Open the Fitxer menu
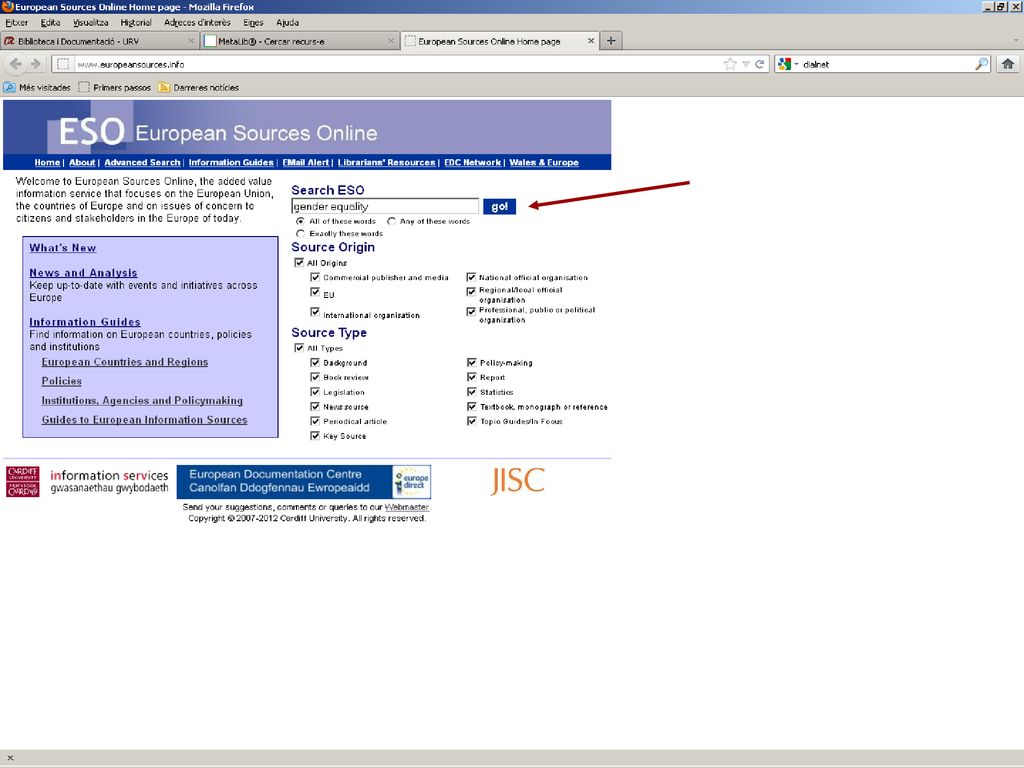 coord(16,22)
